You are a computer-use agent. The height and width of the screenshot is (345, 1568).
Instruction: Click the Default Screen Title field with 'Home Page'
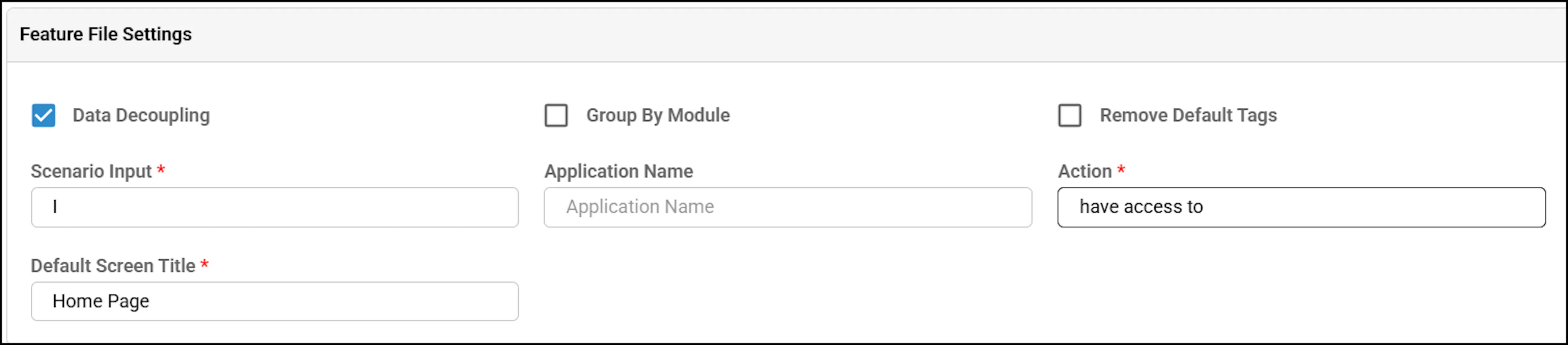point(274,301)
